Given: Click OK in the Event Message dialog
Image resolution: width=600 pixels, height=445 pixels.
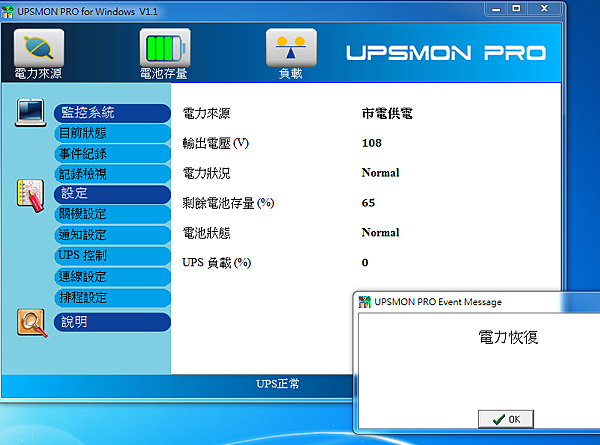Looking at the screenshot, I should pos(505,419).
